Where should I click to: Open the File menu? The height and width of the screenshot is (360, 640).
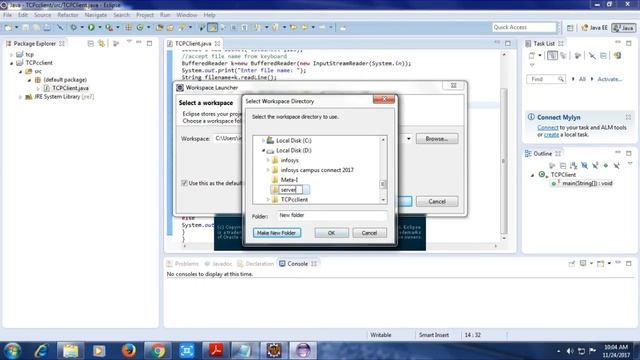pyautogui.click(x=7, y=15)
